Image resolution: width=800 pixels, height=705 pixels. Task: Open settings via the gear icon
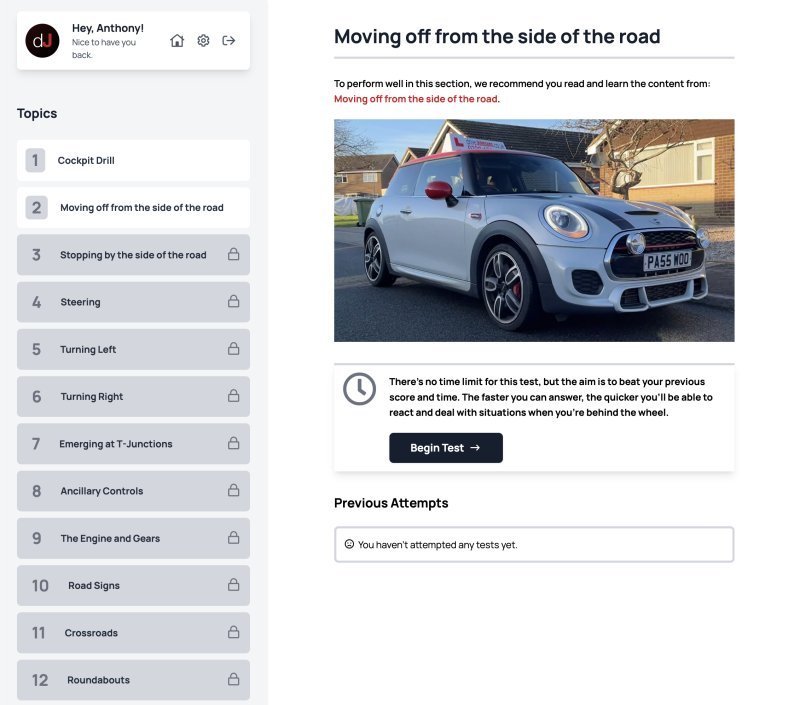203,41
